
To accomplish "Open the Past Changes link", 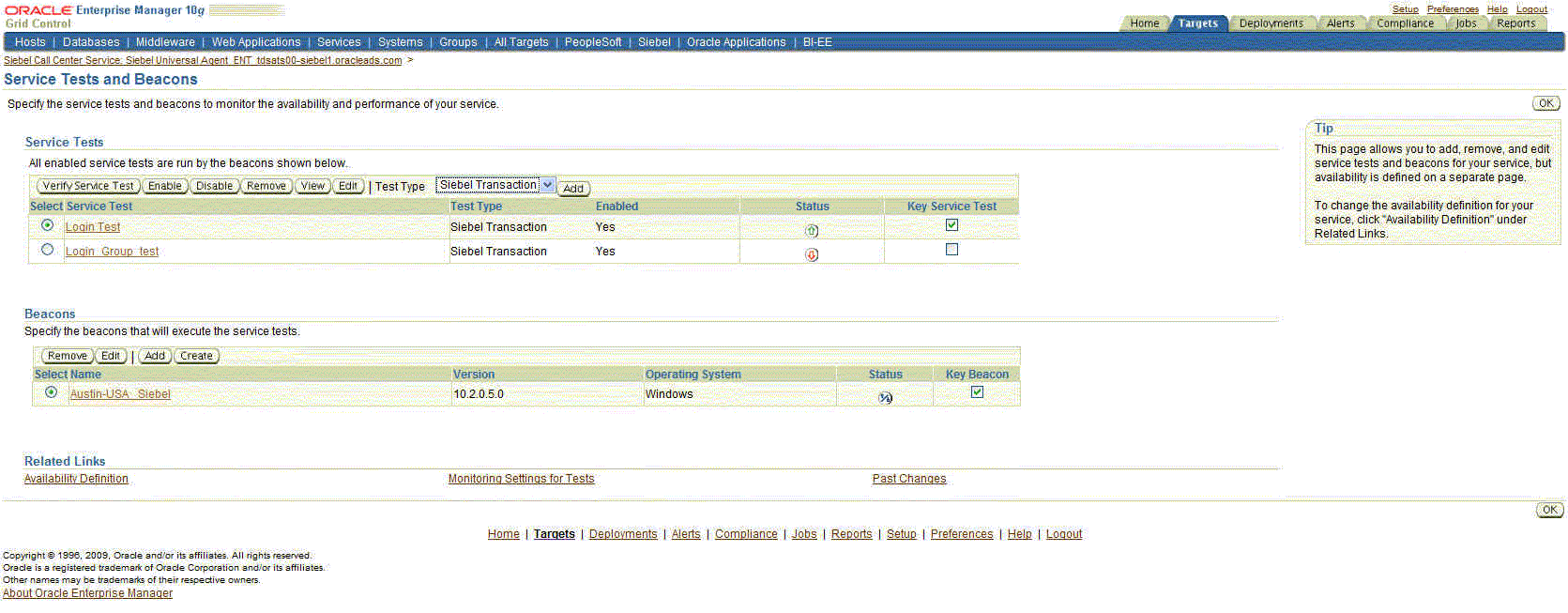I will (x=909, y=479).
